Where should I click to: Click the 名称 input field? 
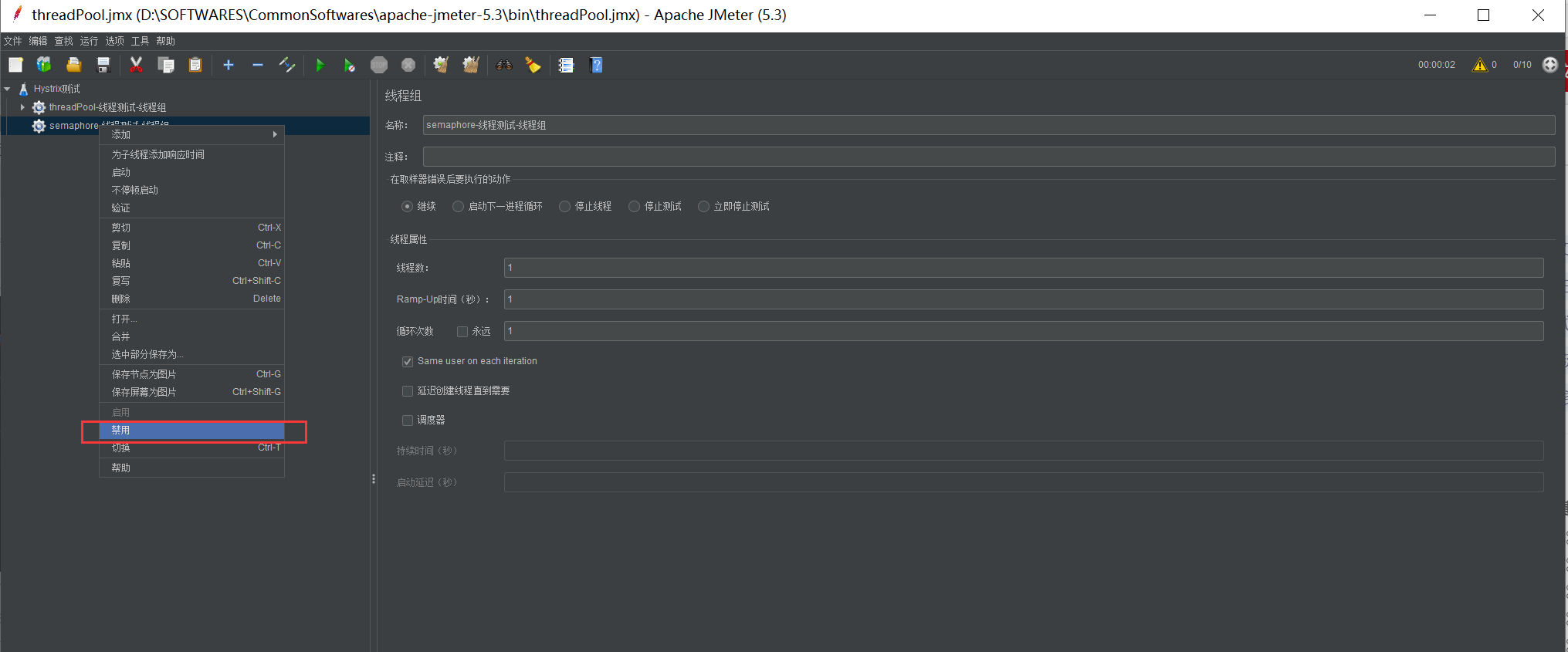tap(989, 125)
